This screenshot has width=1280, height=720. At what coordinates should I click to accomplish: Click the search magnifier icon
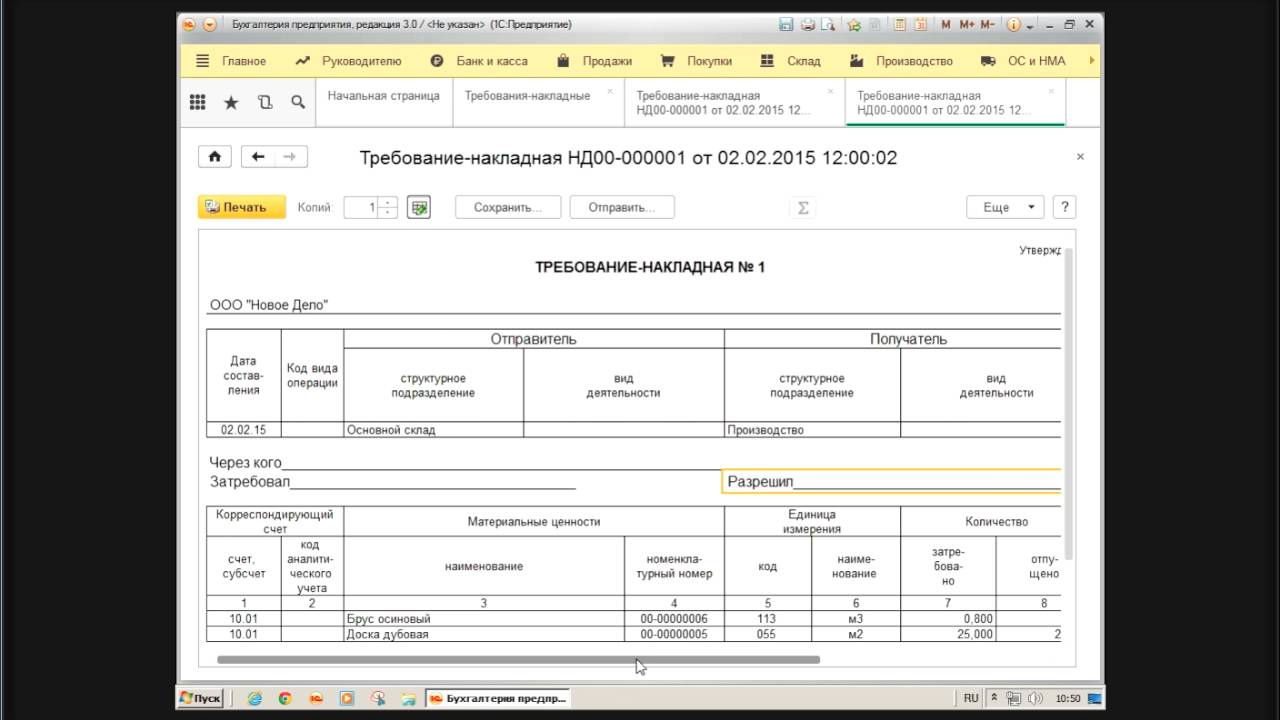[298, 102]
